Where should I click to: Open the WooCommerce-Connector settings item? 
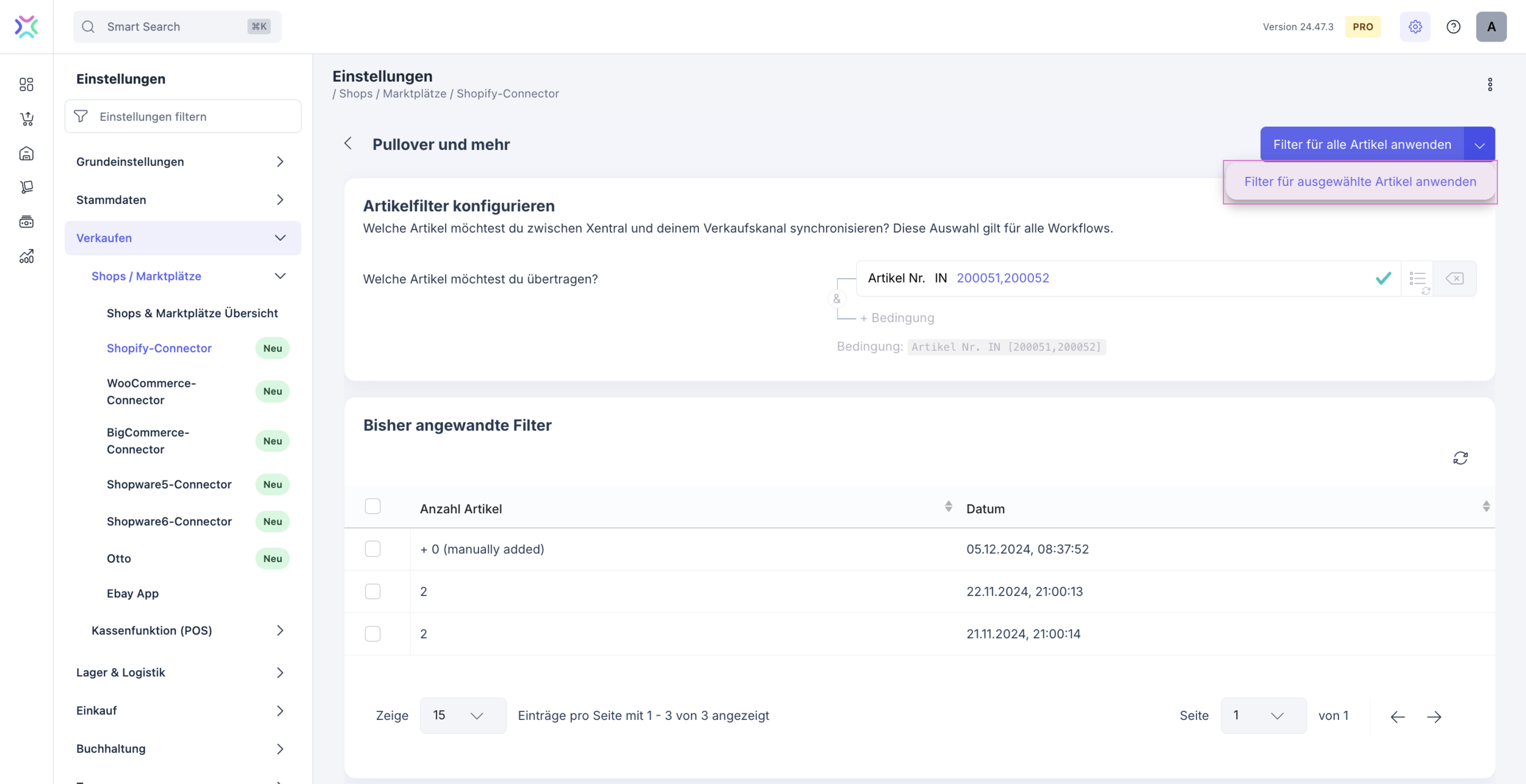pyautogui.click(x=151, y=392)
